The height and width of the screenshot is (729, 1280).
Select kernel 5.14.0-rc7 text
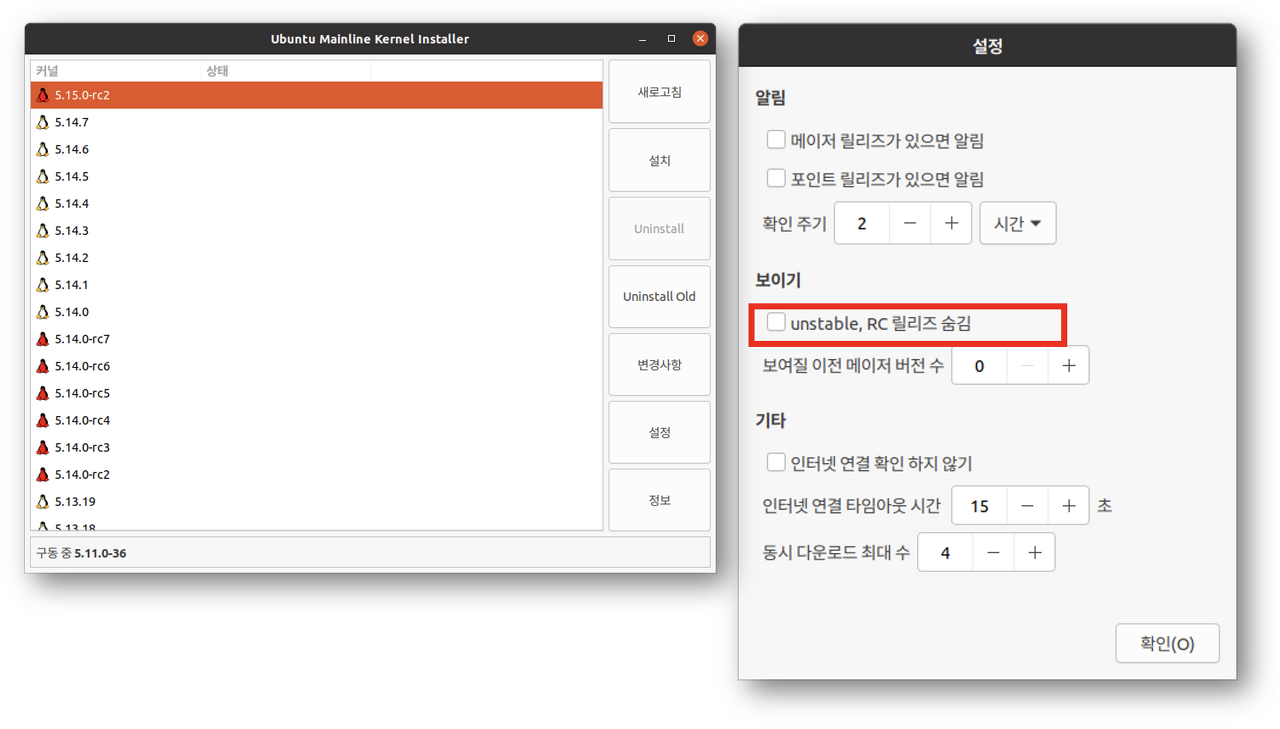pyautogui.click(x=82, y=339)
